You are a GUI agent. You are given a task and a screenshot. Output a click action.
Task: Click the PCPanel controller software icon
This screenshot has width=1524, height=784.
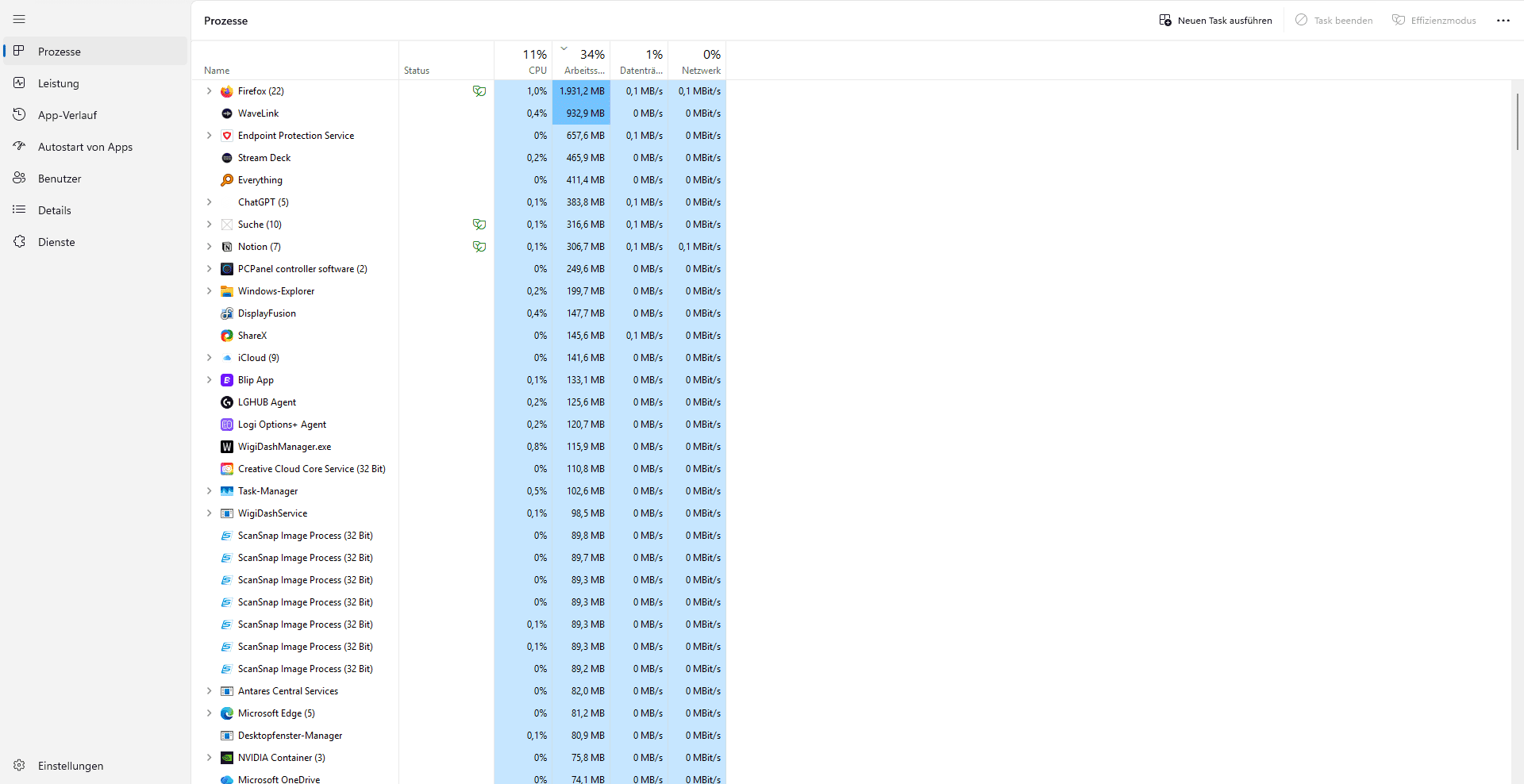pos(227,269)
